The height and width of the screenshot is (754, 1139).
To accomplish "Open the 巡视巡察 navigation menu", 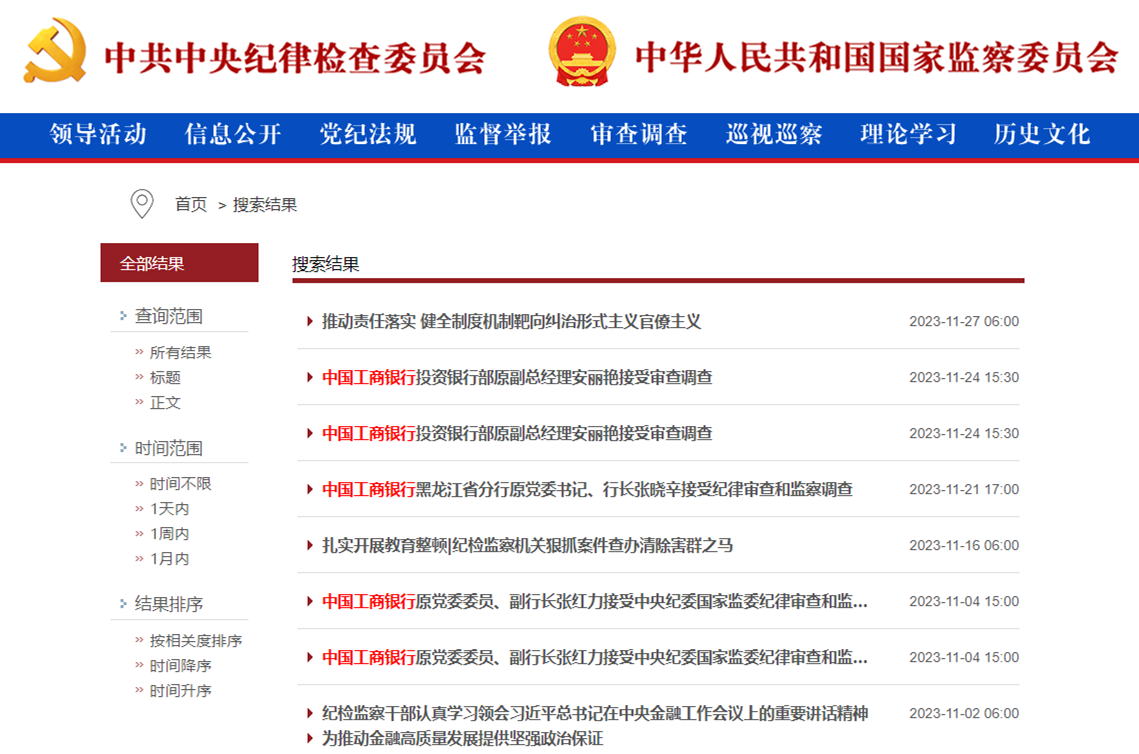I will pyautogui.click(x=774, y=134).
